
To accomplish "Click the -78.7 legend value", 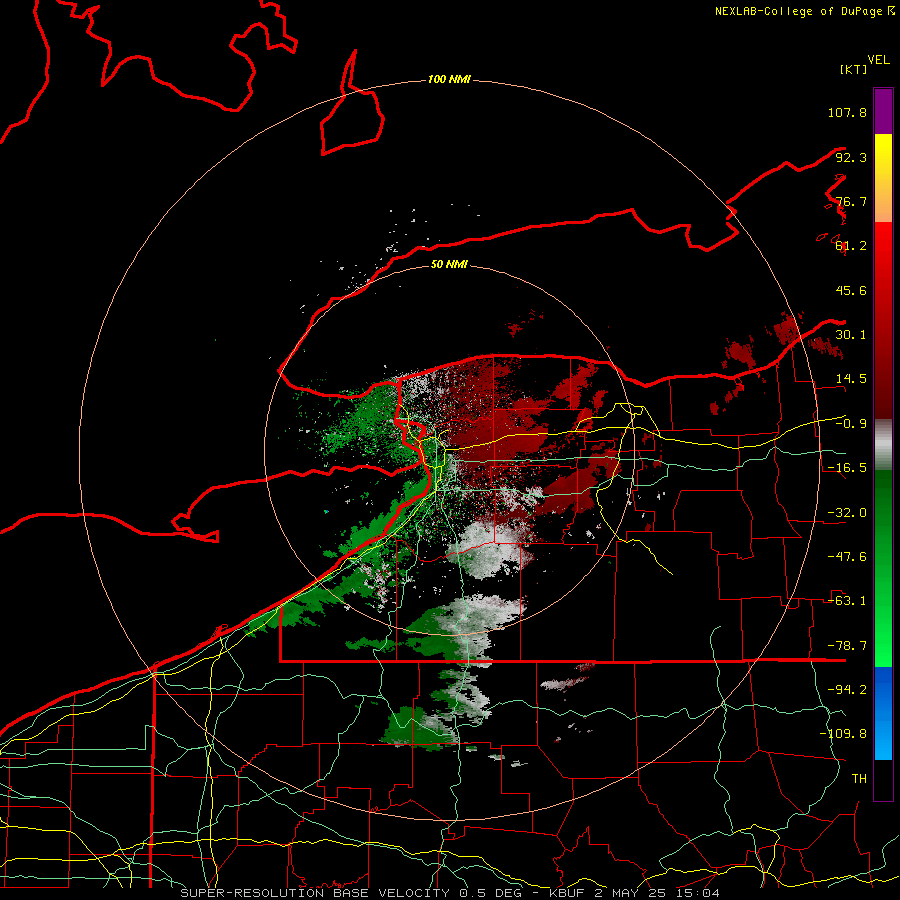I will [847, 646].
